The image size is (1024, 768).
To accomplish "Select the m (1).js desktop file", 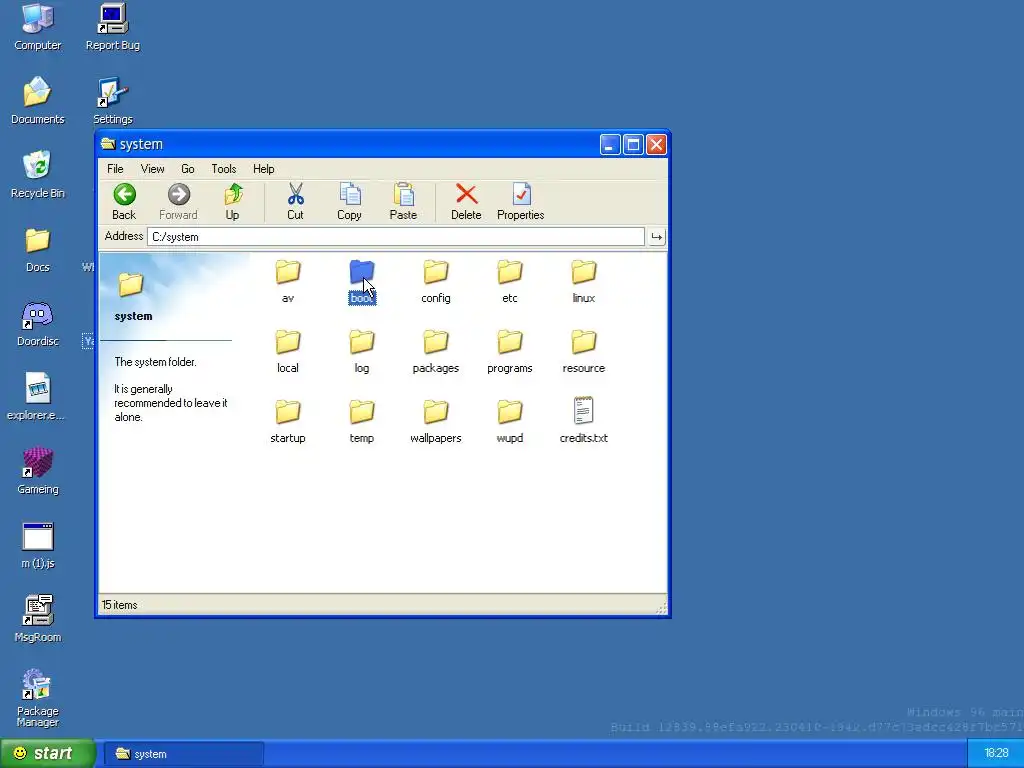I will pyautogui.click(x=38, y=545).
